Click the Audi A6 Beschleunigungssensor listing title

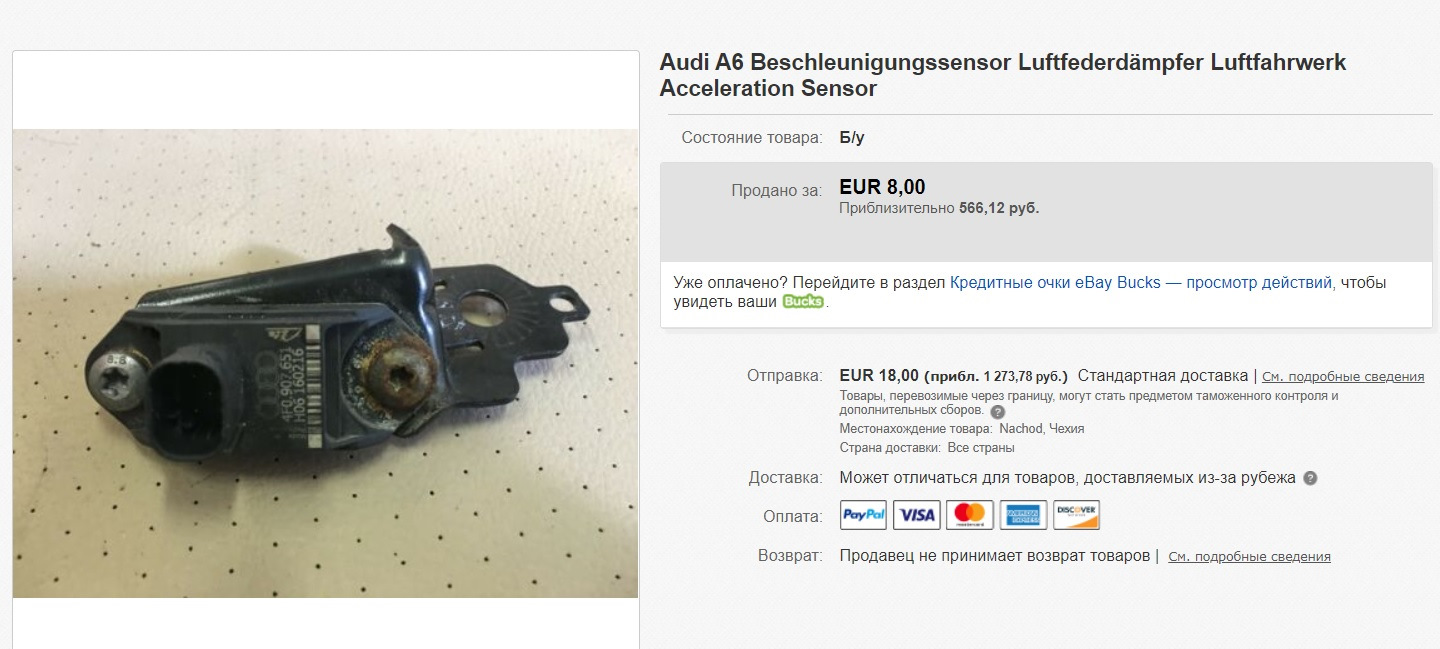click(x=1003, y=75)
